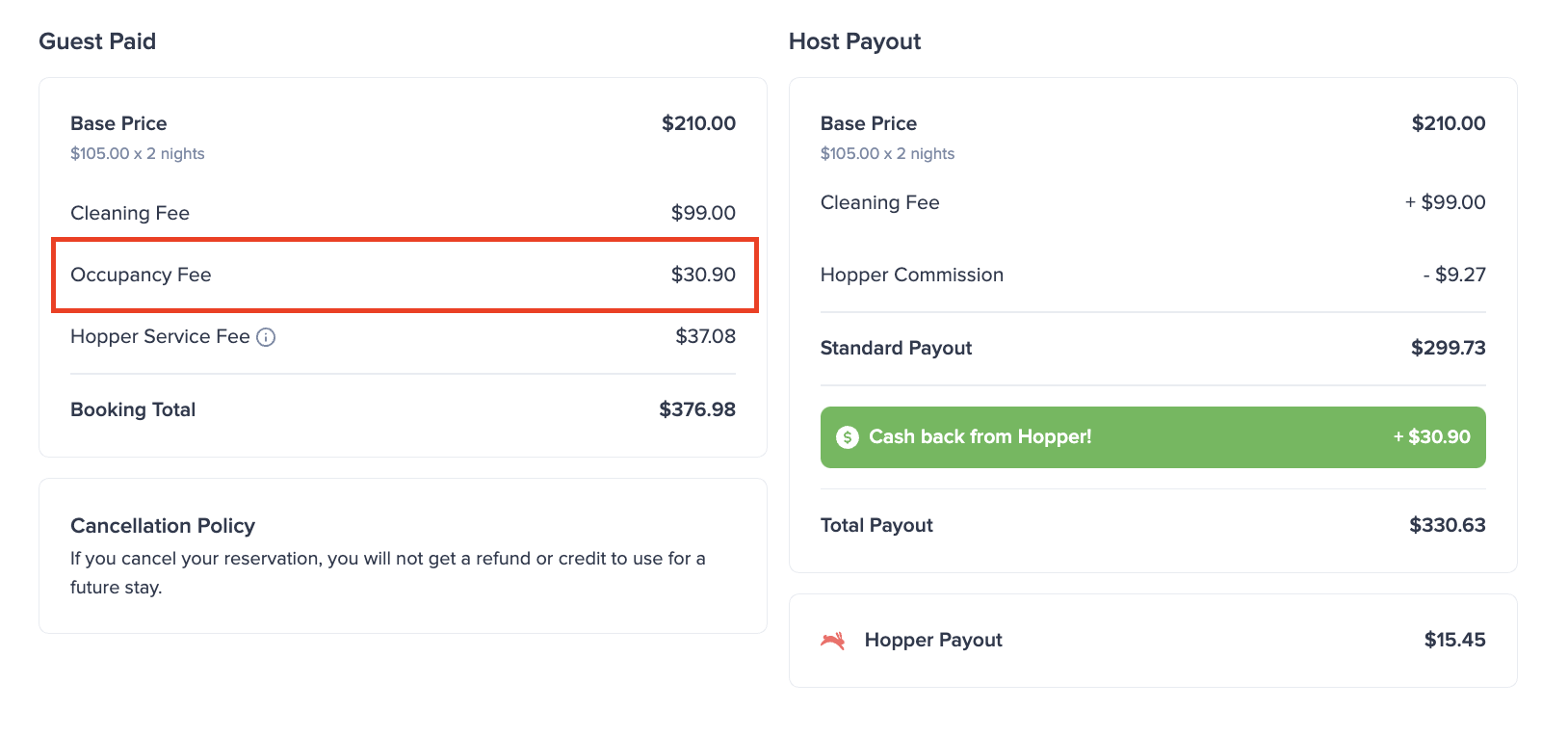Click the $9.27 commission deduction amount
This screenshot has height=736, width=1568.
point(1454,276)
